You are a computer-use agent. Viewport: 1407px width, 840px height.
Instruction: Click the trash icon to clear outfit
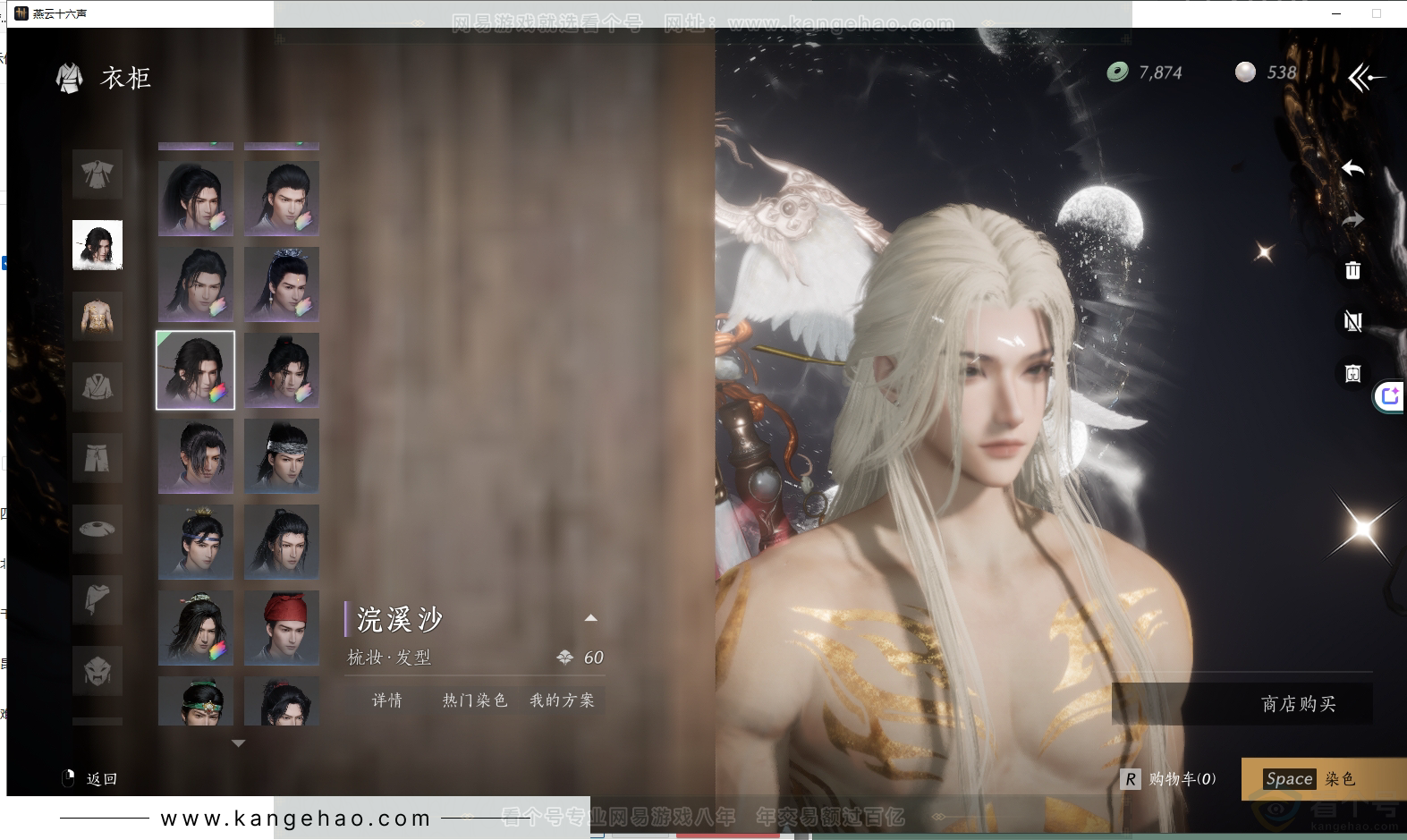tap(1352, 270)
